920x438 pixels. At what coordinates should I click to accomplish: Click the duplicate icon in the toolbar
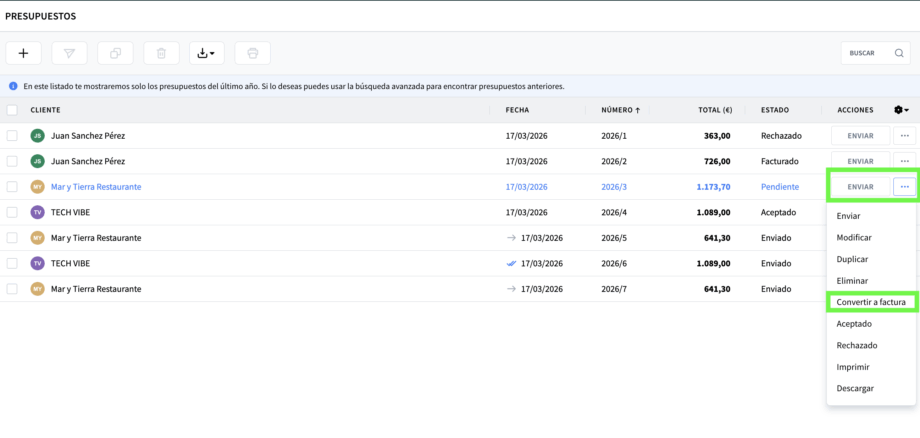[115, 53]
